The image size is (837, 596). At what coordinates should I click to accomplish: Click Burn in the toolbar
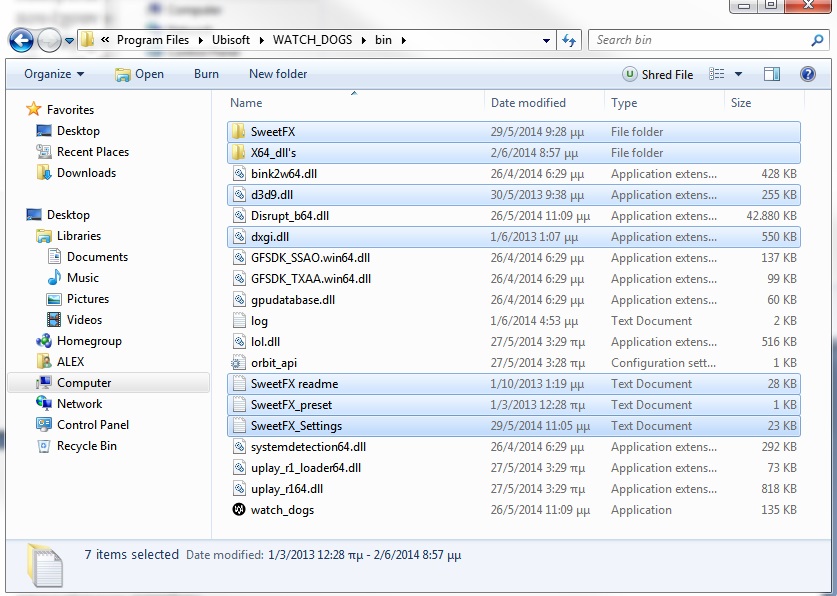[x=207, y=74]
